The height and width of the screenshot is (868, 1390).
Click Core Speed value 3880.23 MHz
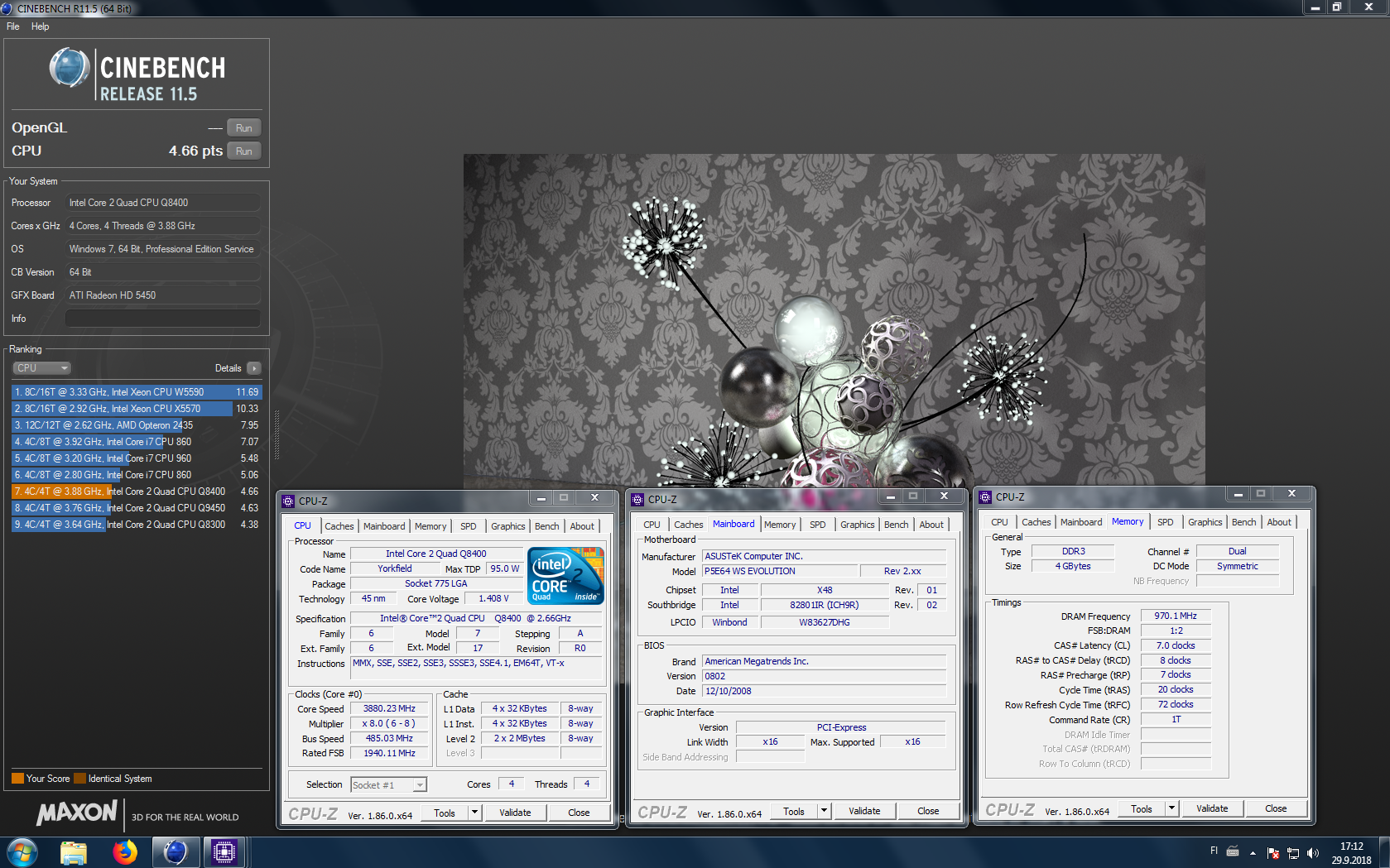click(x=389, y=709)
